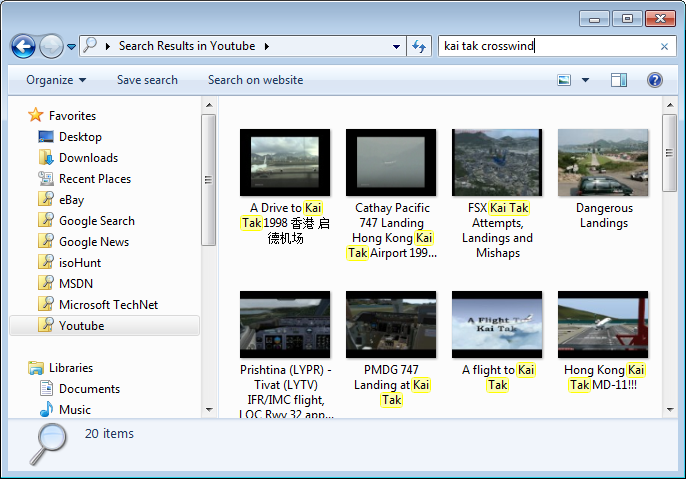This screenshot has height=479, width=686.
Task: Open the recent pages dropdown arrow
Action: click(71, 46)
